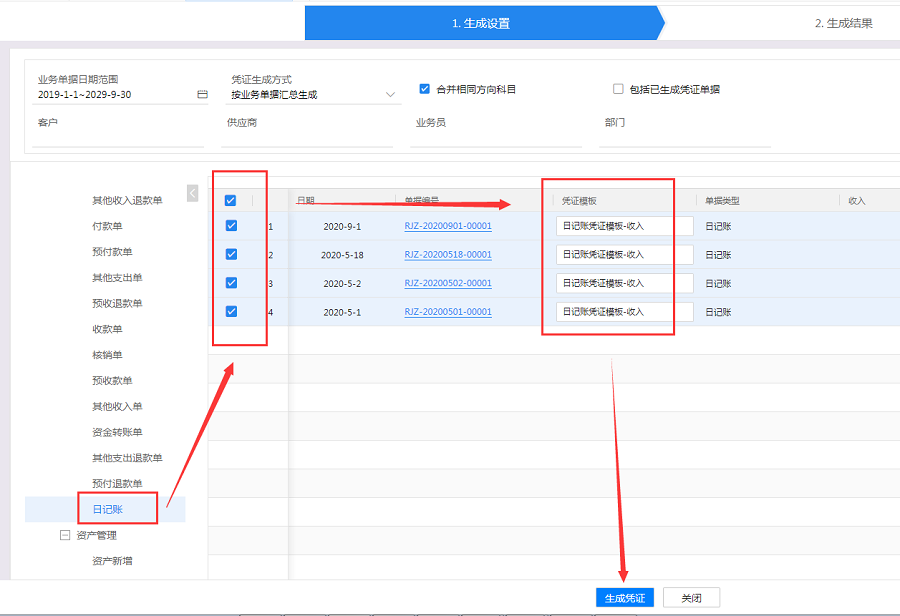Switch to the 2. 生成结果 step
The image size is (900, 616).
pos(843,23)
